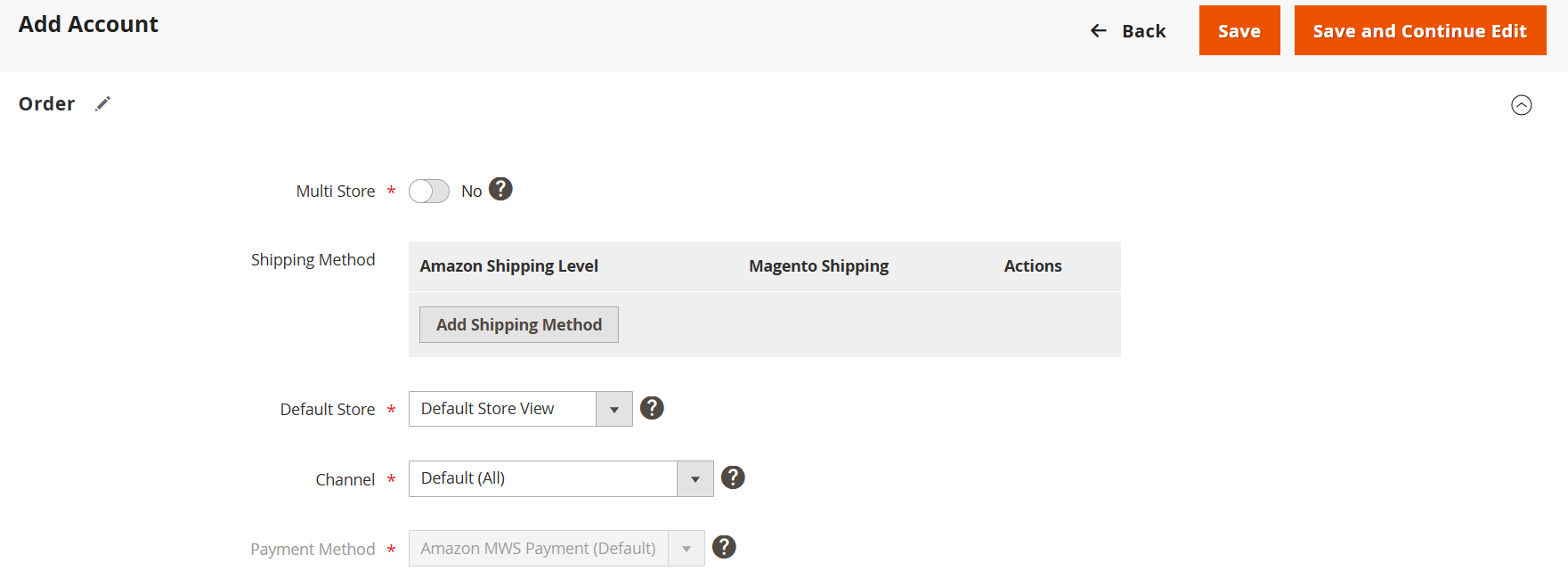Toggle the Multi Store switch

pyautogui.click(x=429, y=192)
